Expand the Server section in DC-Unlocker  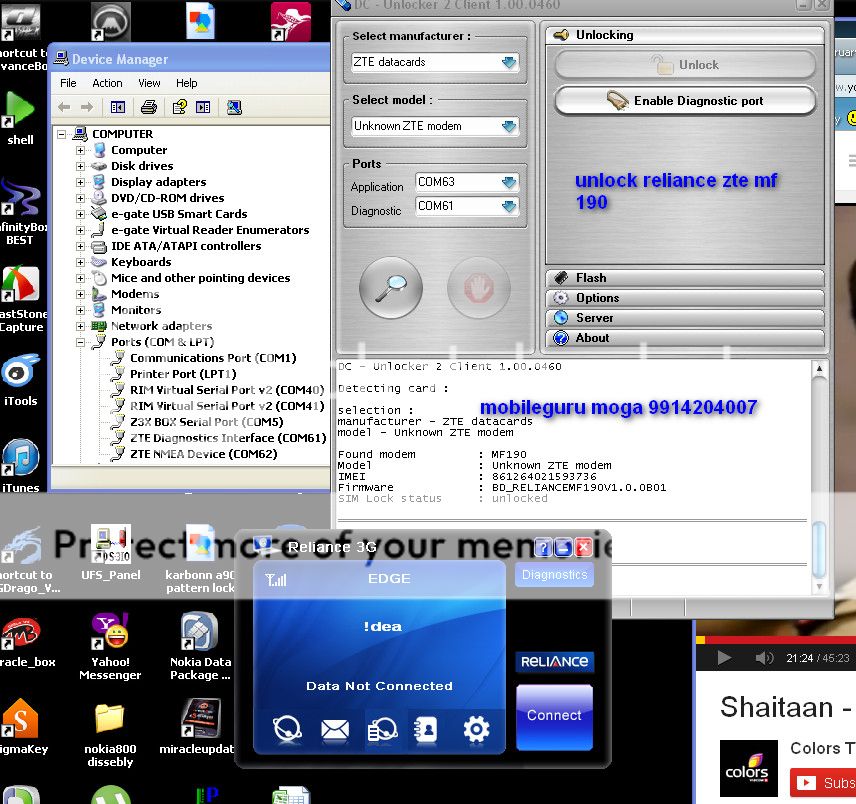[685, 318]
